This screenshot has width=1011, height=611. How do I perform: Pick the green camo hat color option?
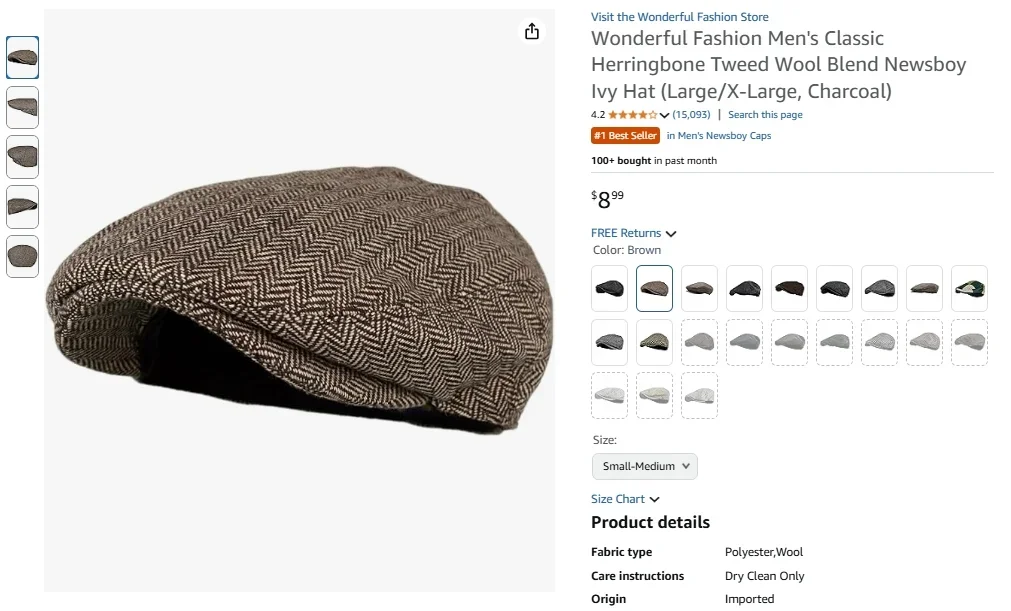click(969, 288)
